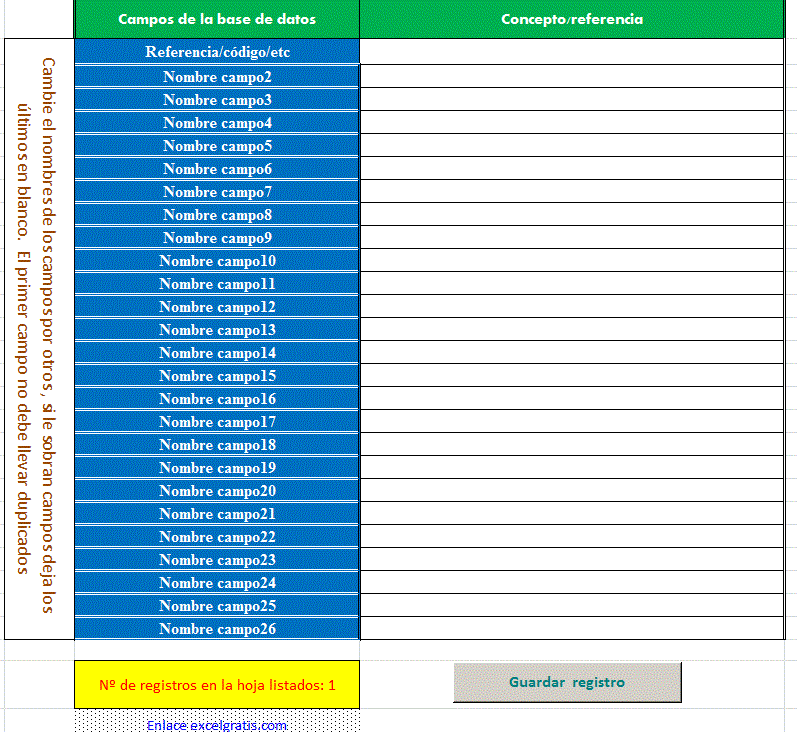Click the input cell beside Nombre campo7

click(572, 191)
